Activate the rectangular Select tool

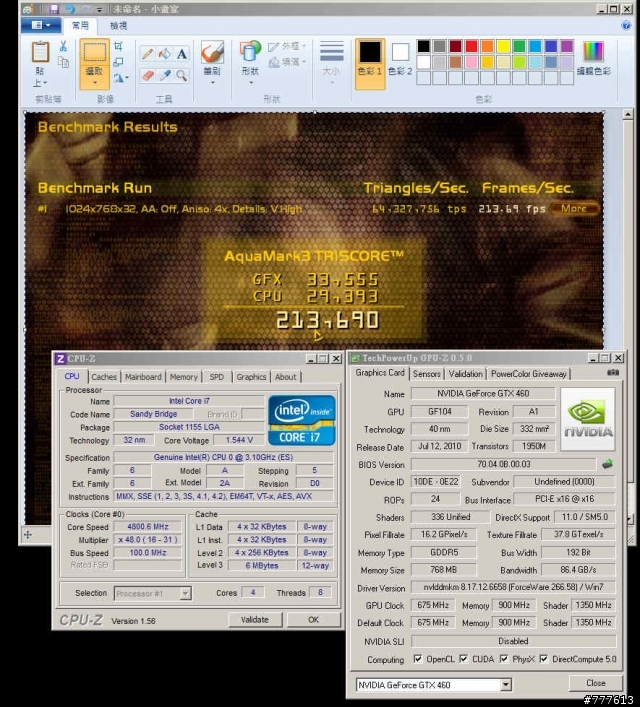tap(94, 52)
